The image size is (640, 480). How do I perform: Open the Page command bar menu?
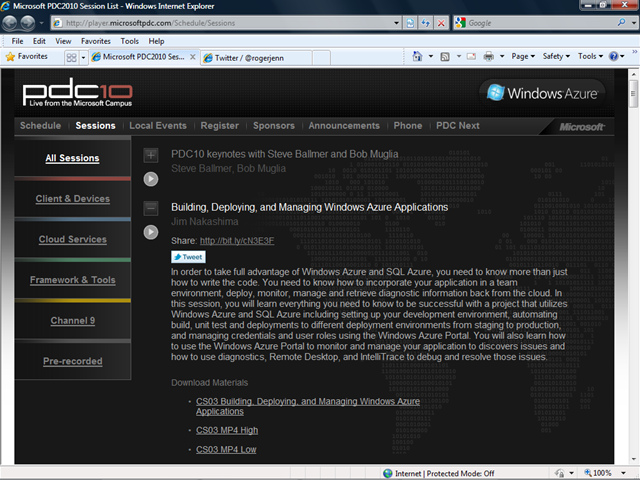point(523,56)
